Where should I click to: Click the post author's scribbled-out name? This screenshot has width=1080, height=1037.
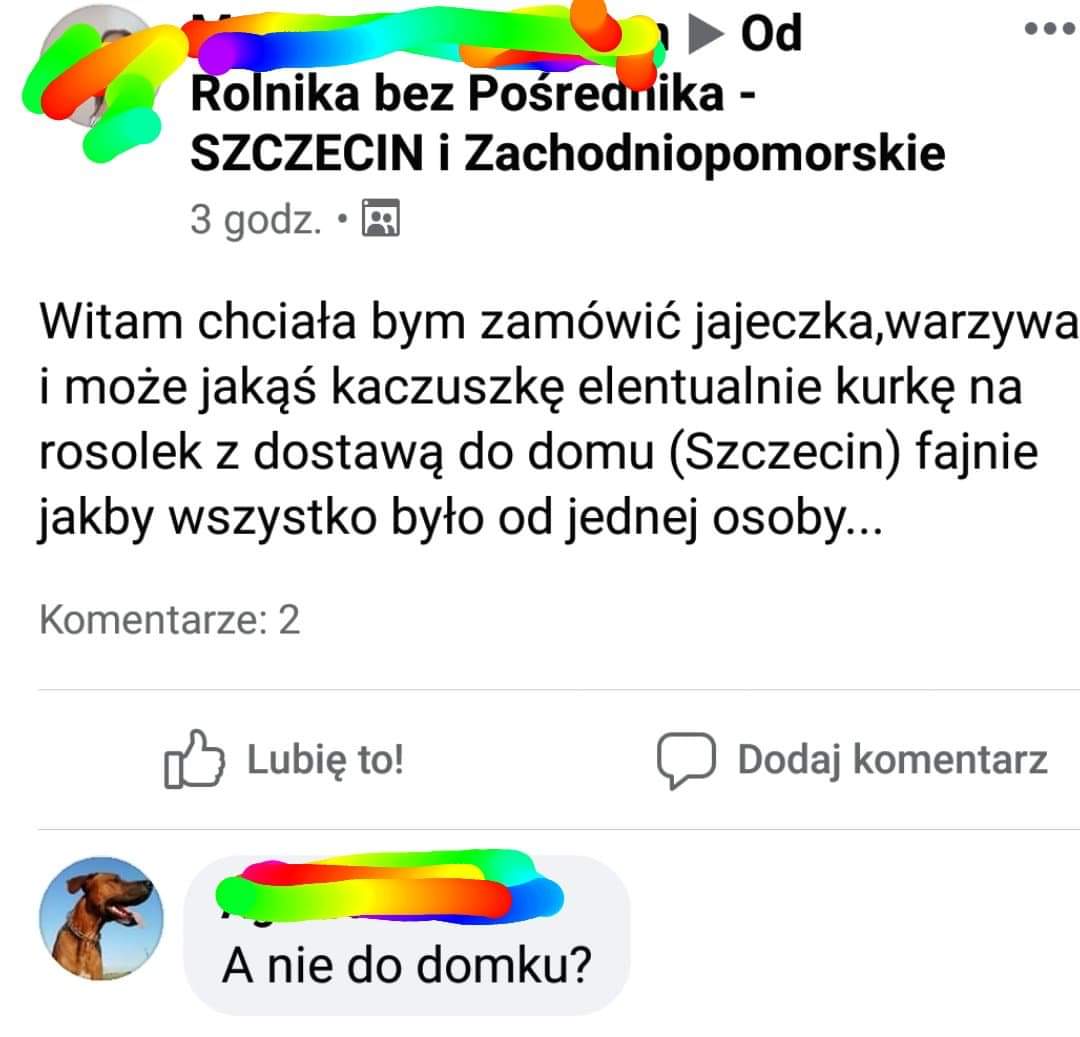pos(427,38)
